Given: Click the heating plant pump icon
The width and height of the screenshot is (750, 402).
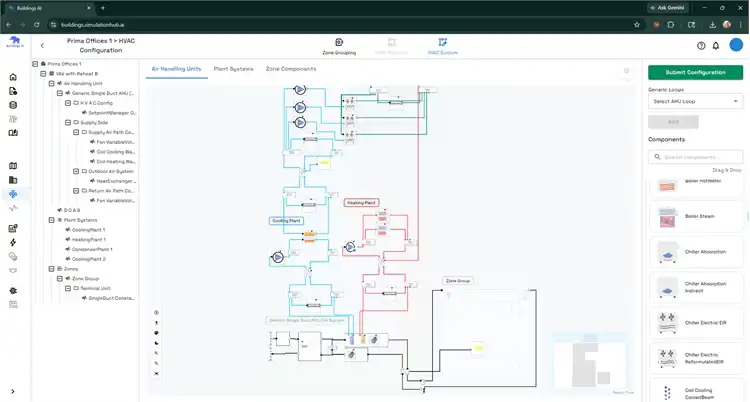Looking at the screenshot, I should [x=350, y=247].
